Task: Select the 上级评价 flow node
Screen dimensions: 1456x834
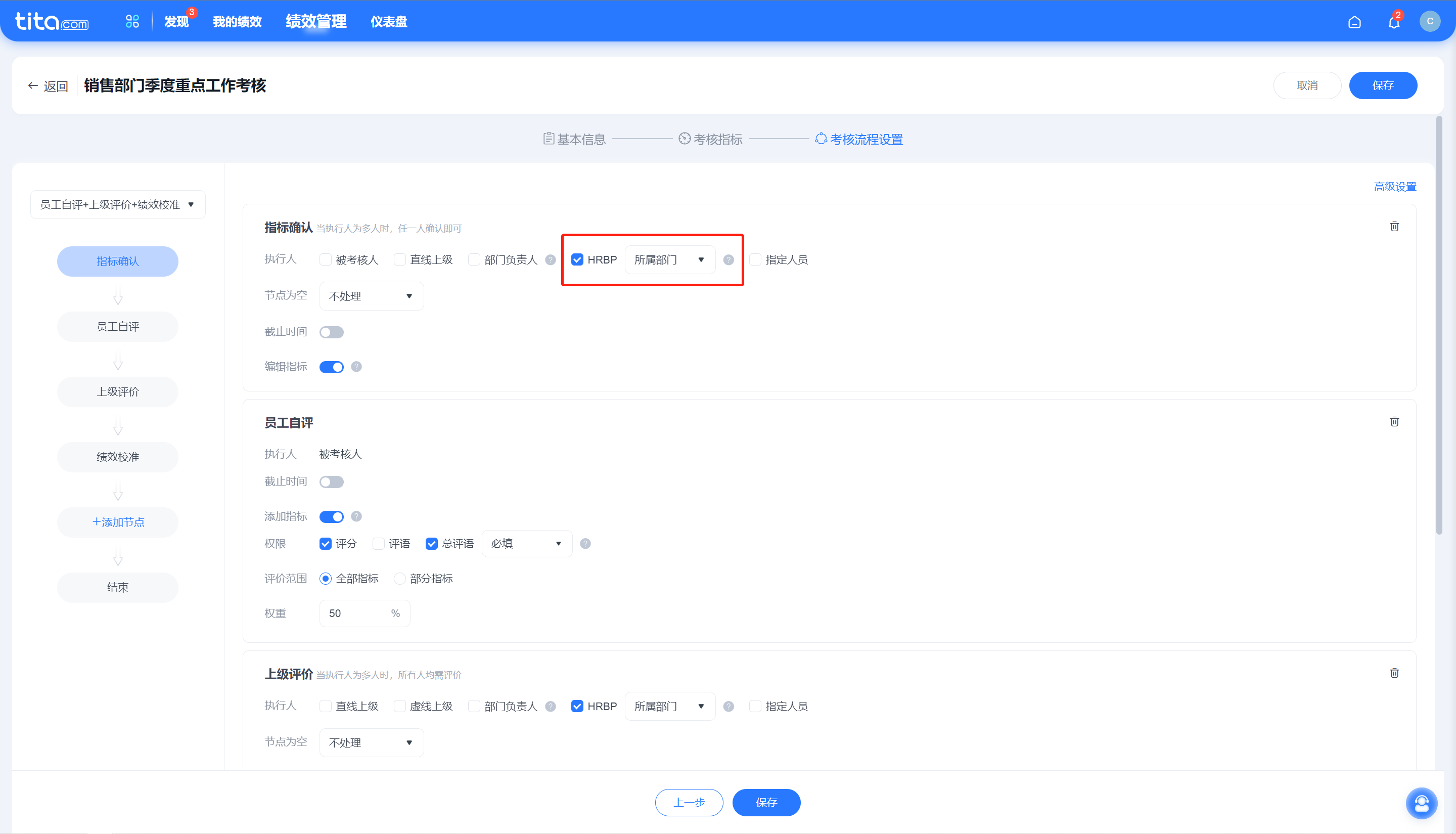Action: (117, 392)
